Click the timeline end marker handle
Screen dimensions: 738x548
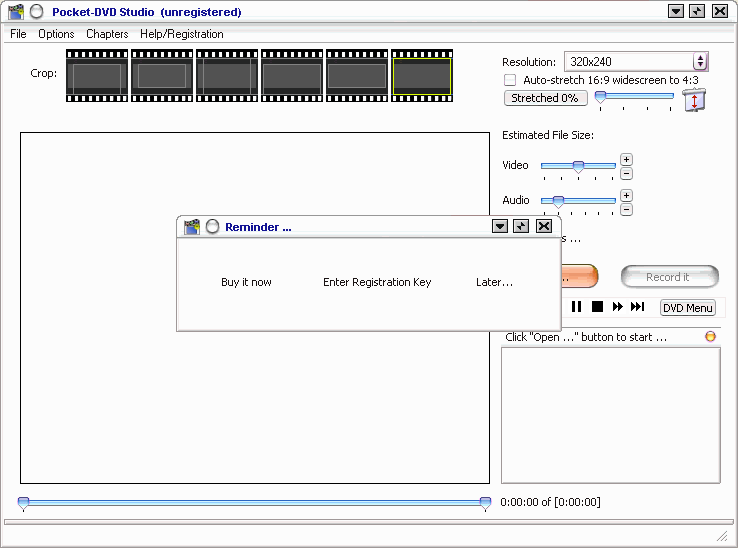point(485,504)
